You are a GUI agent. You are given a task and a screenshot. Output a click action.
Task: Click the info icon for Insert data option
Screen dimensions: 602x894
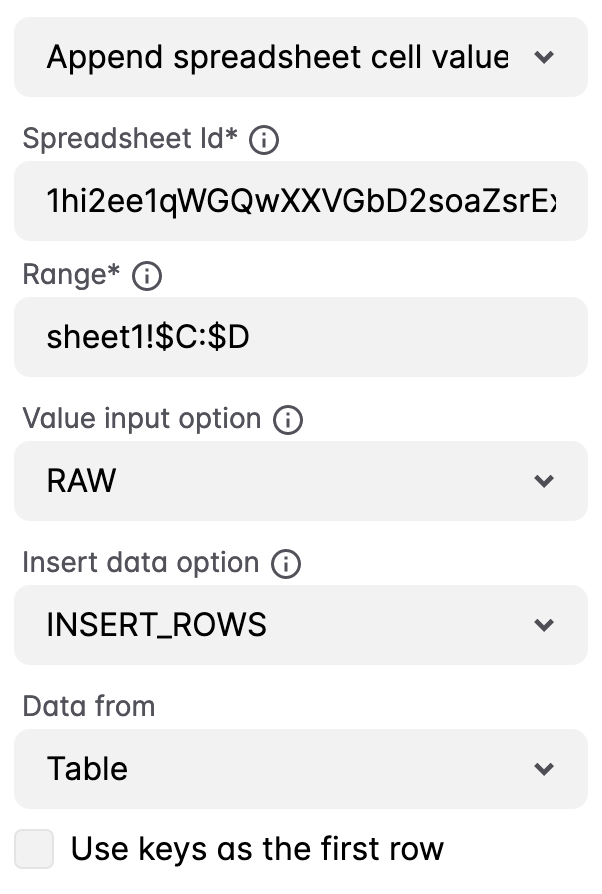[x=287, y=563]
